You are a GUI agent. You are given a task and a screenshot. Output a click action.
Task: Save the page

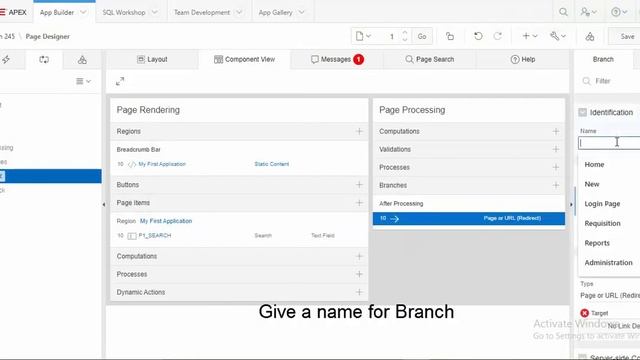pyautogui.click(x=627, y=36)
